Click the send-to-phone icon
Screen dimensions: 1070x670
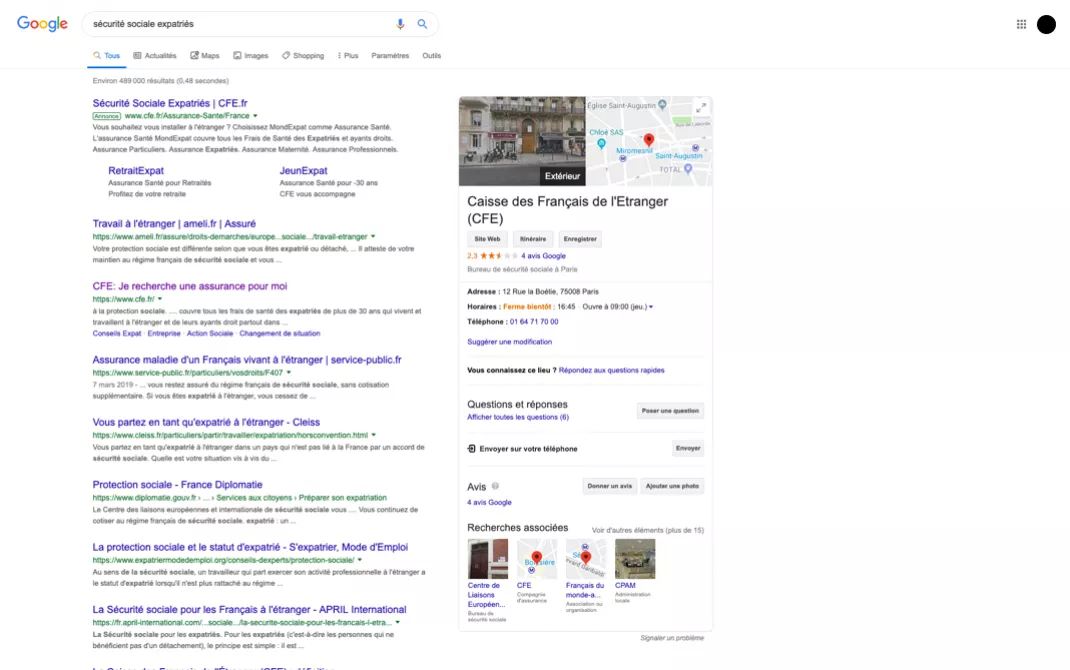[472, 448]
